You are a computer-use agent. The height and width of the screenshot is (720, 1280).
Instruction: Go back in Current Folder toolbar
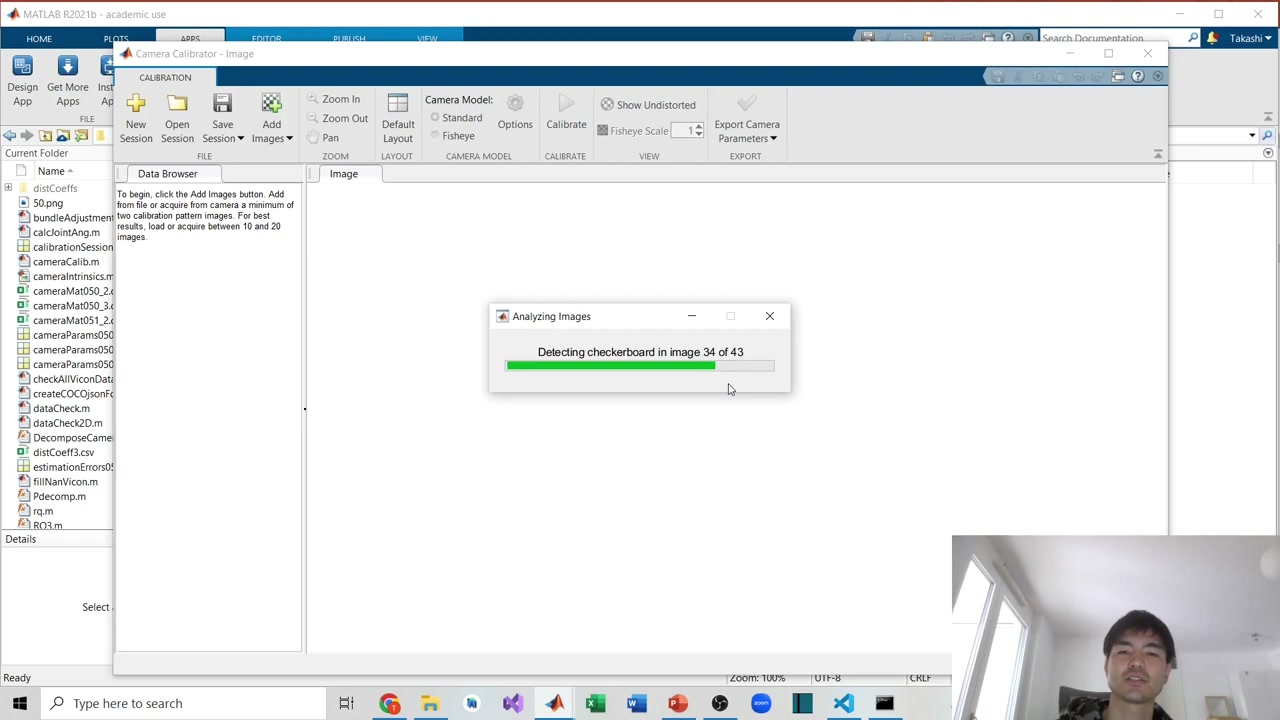point(9,135)
